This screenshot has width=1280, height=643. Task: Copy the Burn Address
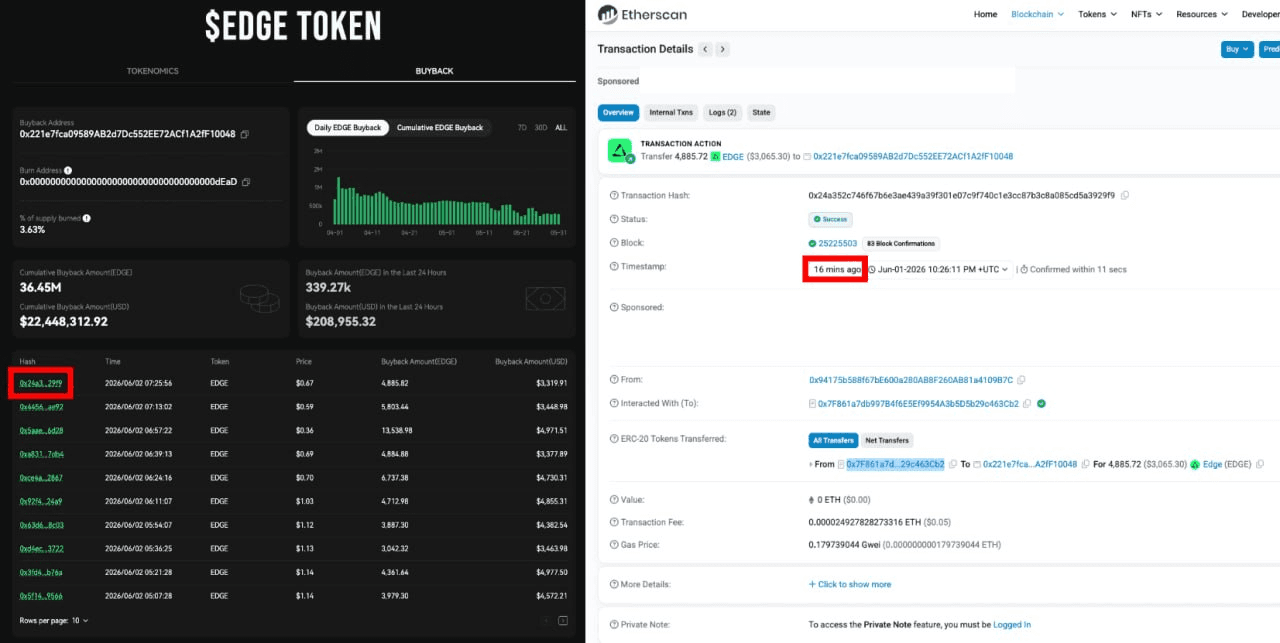click(x=247, y=182)
